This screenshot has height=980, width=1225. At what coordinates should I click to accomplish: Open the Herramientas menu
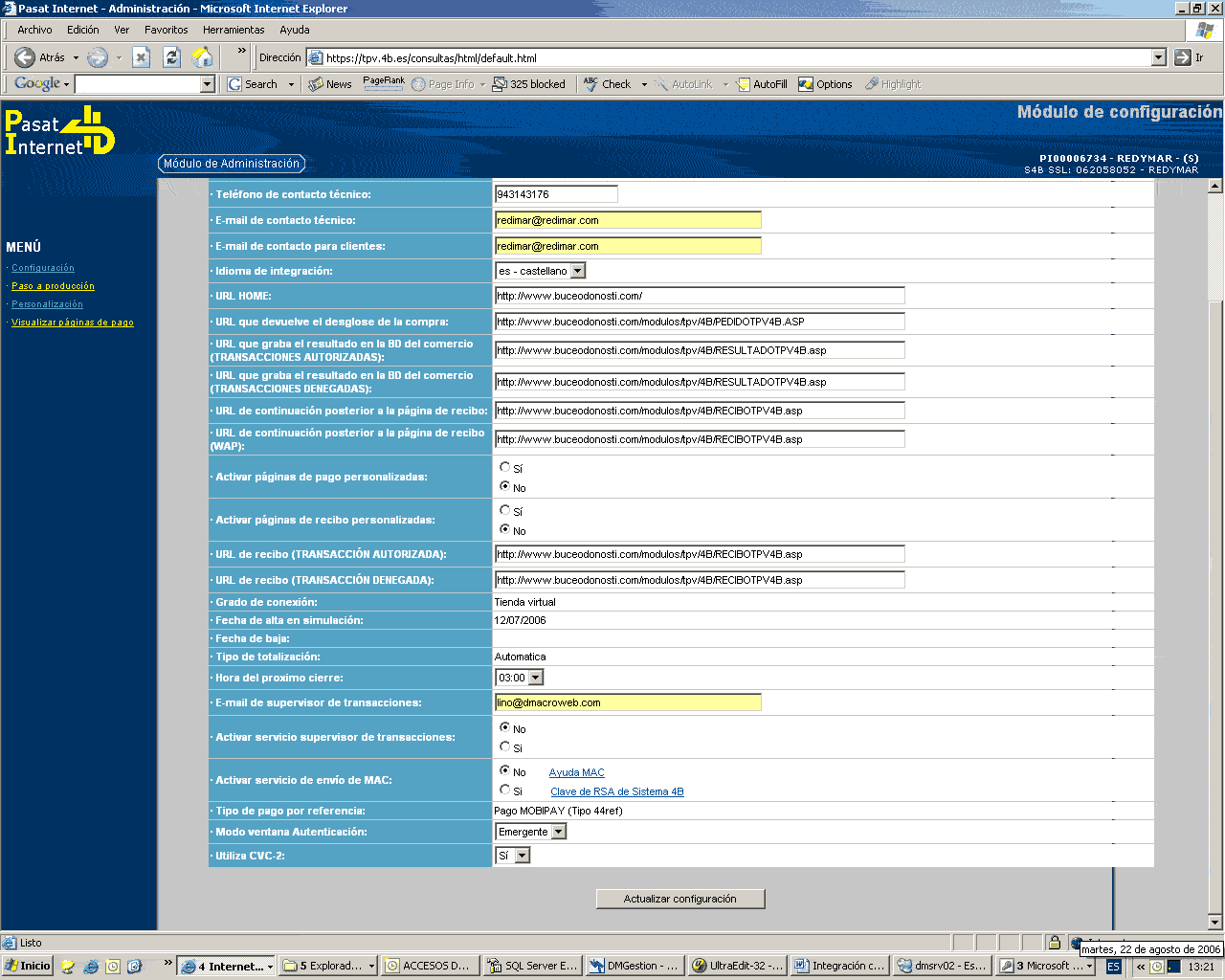(234, 30)
